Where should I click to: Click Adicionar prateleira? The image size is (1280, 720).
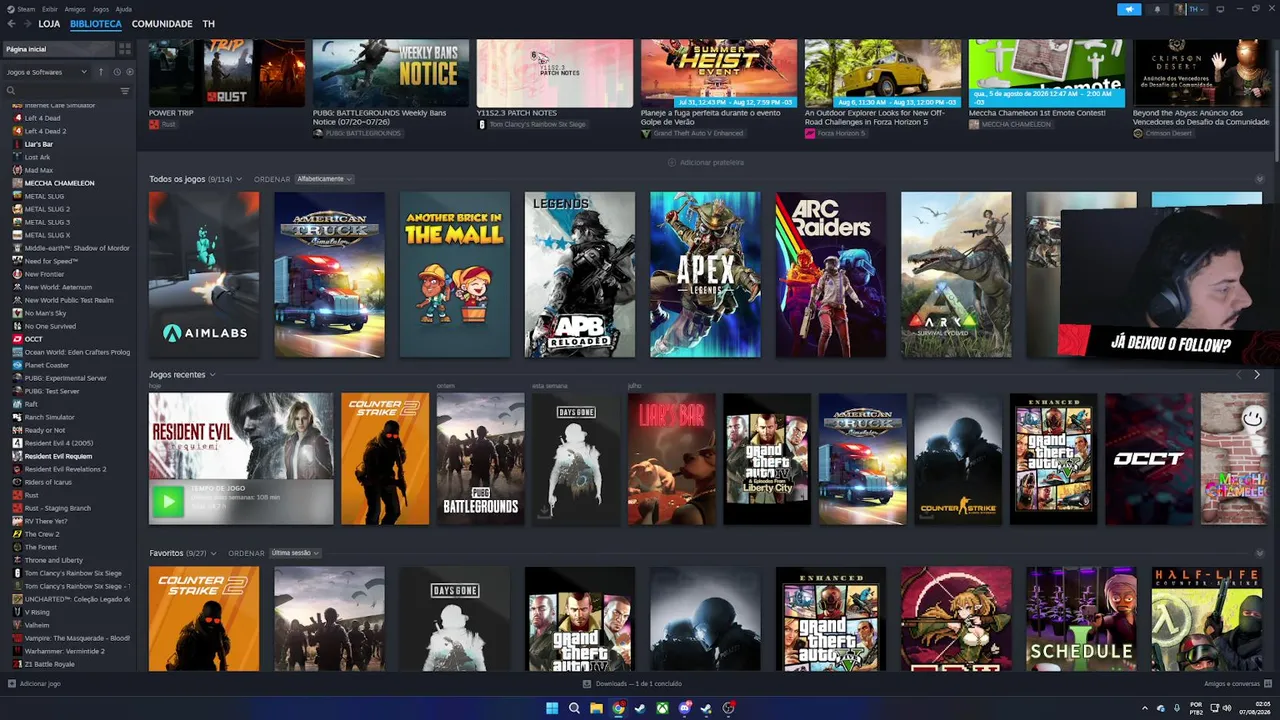[x=706, y=162]
